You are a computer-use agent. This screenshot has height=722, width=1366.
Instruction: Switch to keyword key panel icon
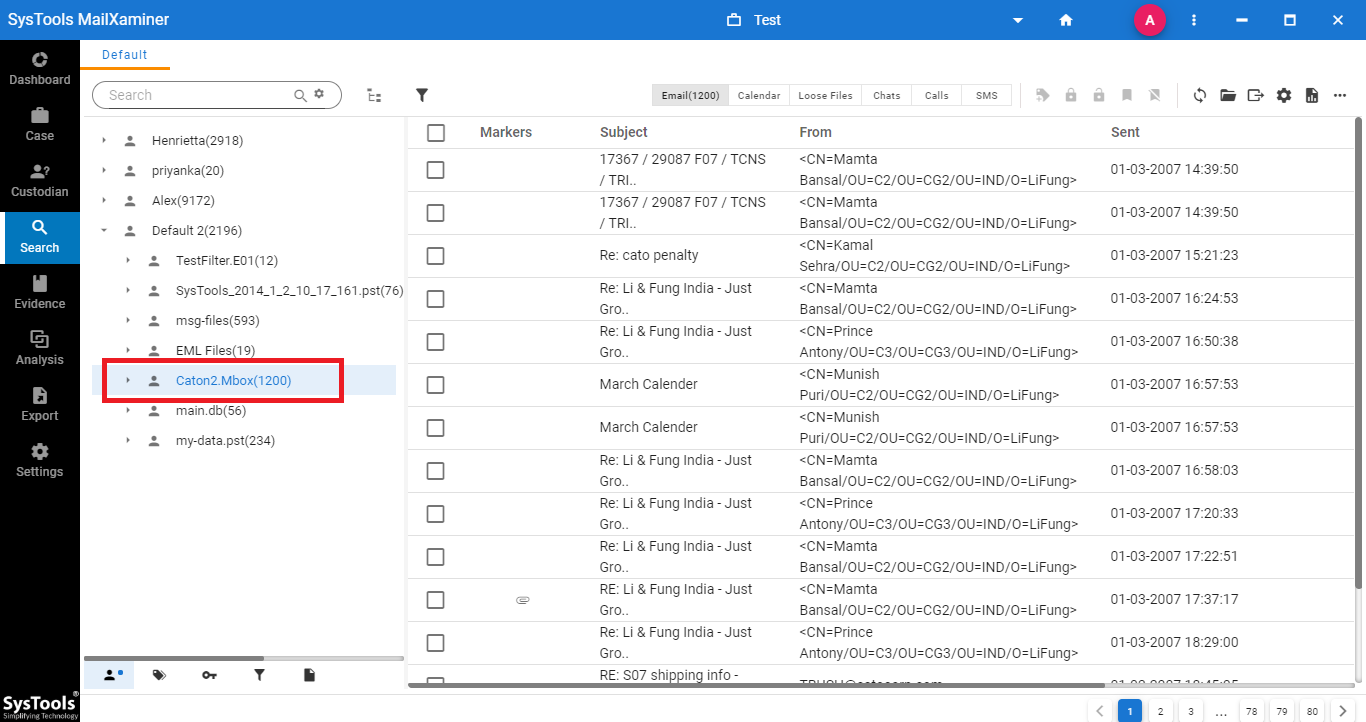tap(209, 675)
